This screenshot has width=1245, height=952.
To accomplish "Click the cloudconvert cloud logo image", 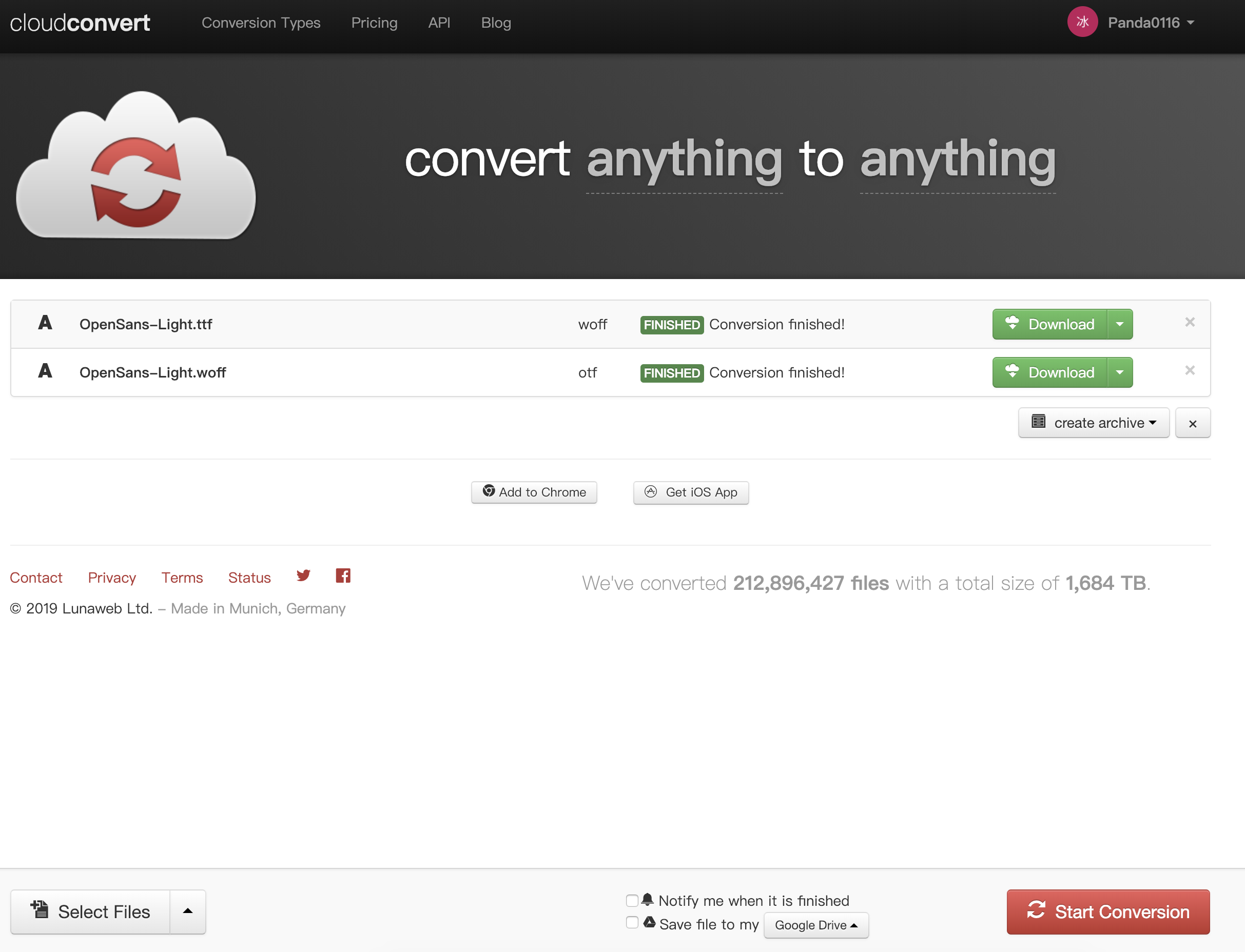I will tap(136, 167).
